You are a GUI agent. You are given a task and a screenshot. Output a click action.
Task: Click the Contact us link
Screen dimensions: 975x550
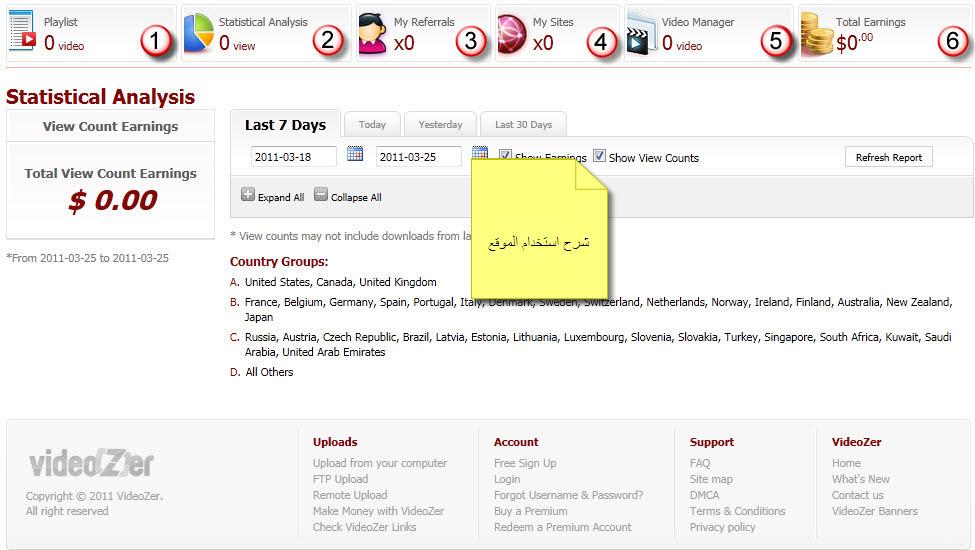click(x=857, y=495)
